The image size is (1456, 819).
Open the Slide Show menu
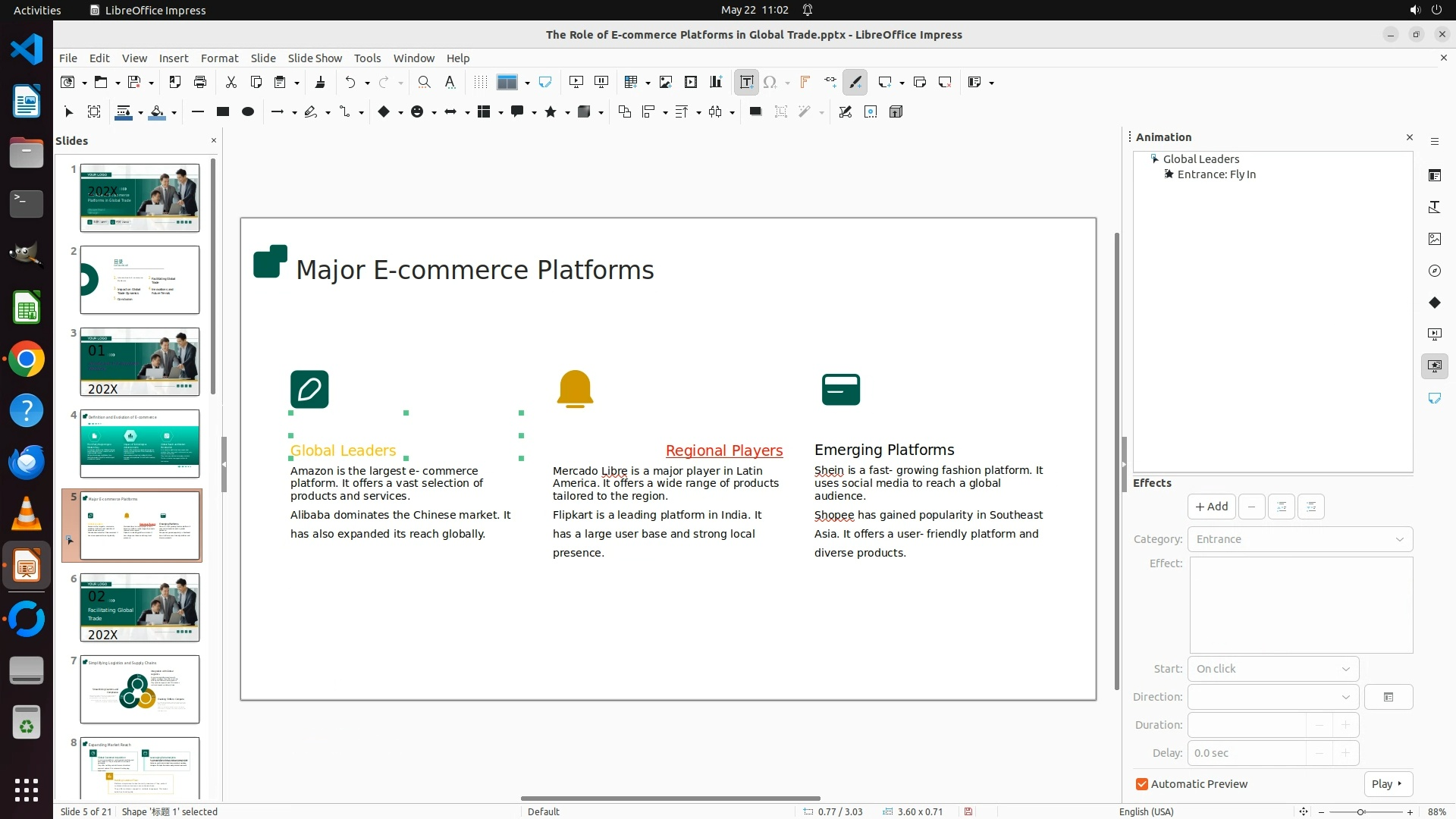click(315, 58)
